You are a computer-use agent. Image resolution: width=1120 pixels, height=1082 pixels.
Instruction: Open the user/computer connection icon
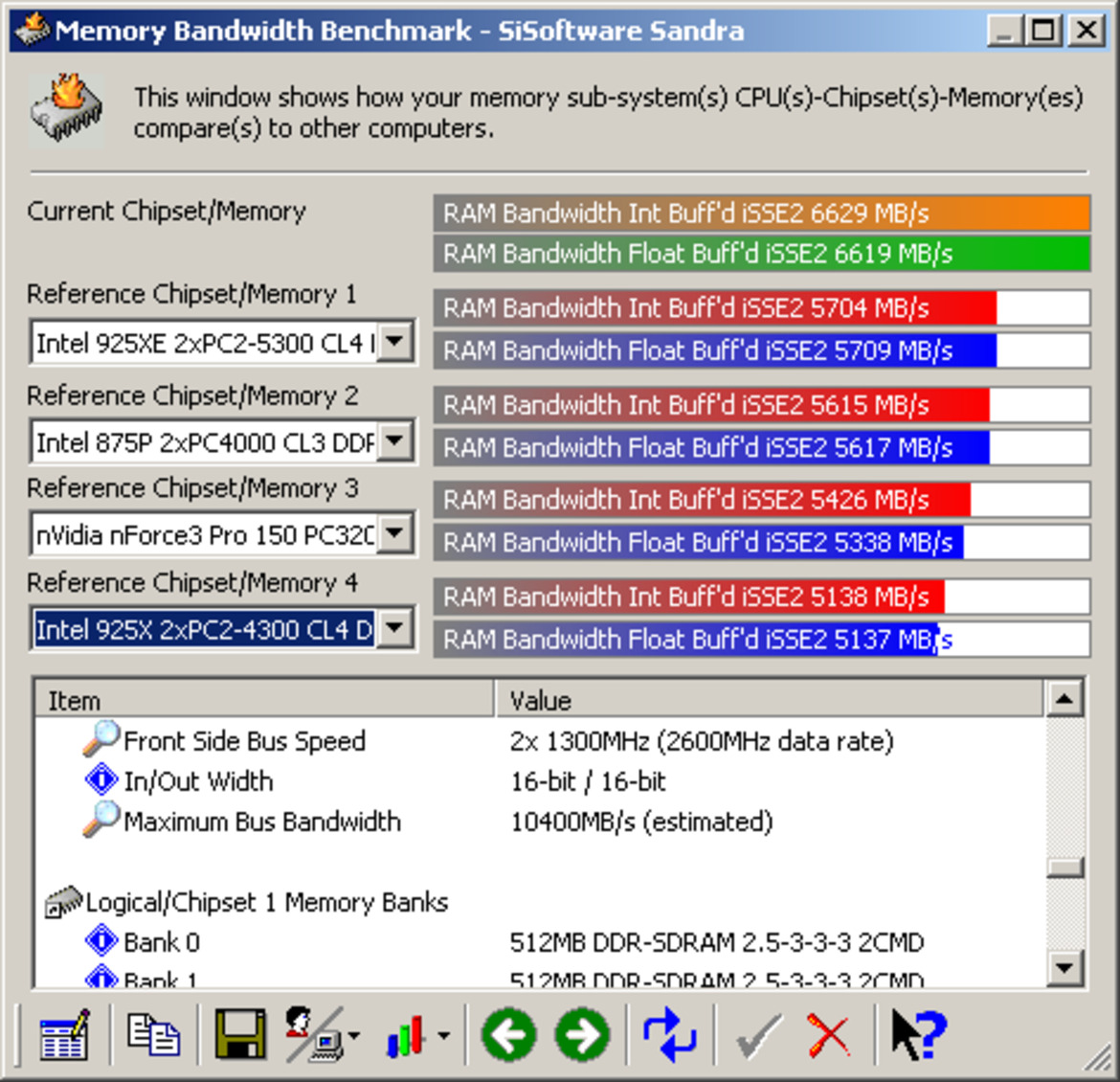point(314,1034)
